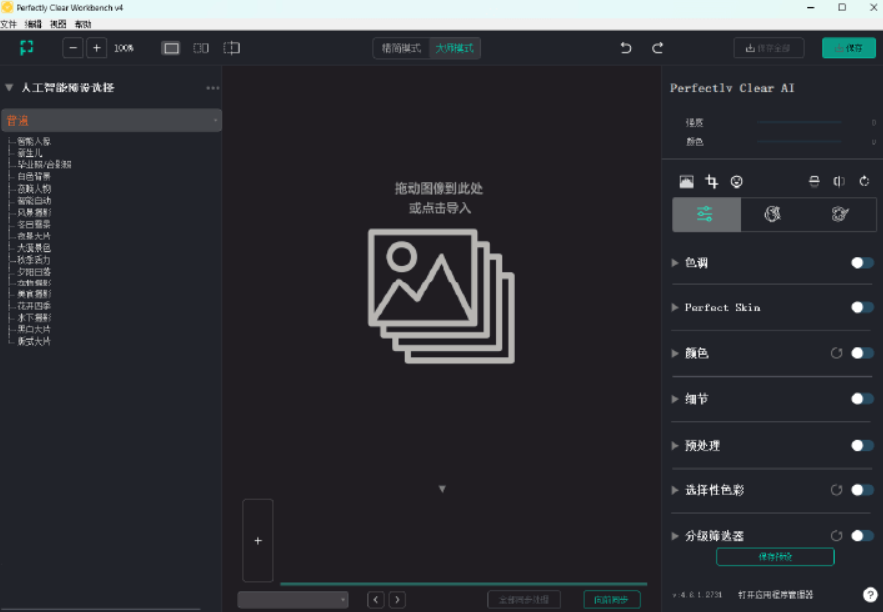Open the face detection (smiley) tool
883x612 pixels.
[x=736, y=181]
